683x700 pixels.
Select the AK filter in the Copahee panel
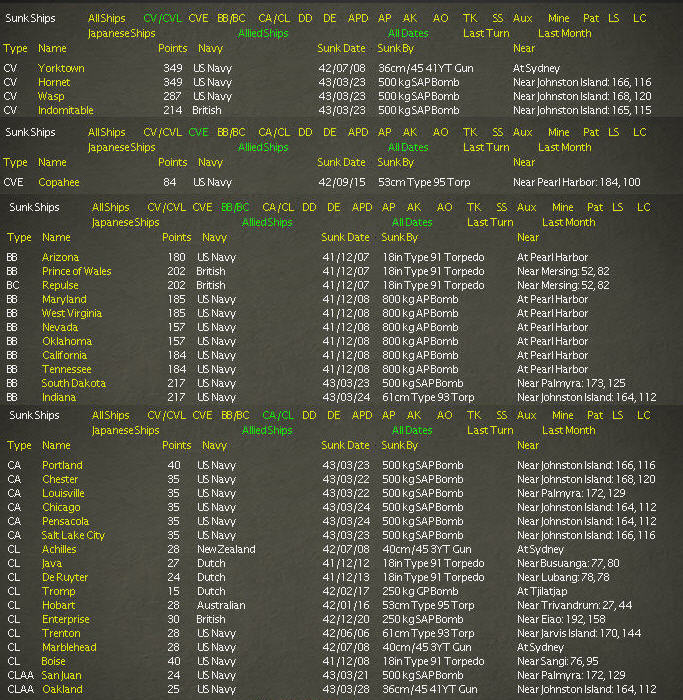410,132
